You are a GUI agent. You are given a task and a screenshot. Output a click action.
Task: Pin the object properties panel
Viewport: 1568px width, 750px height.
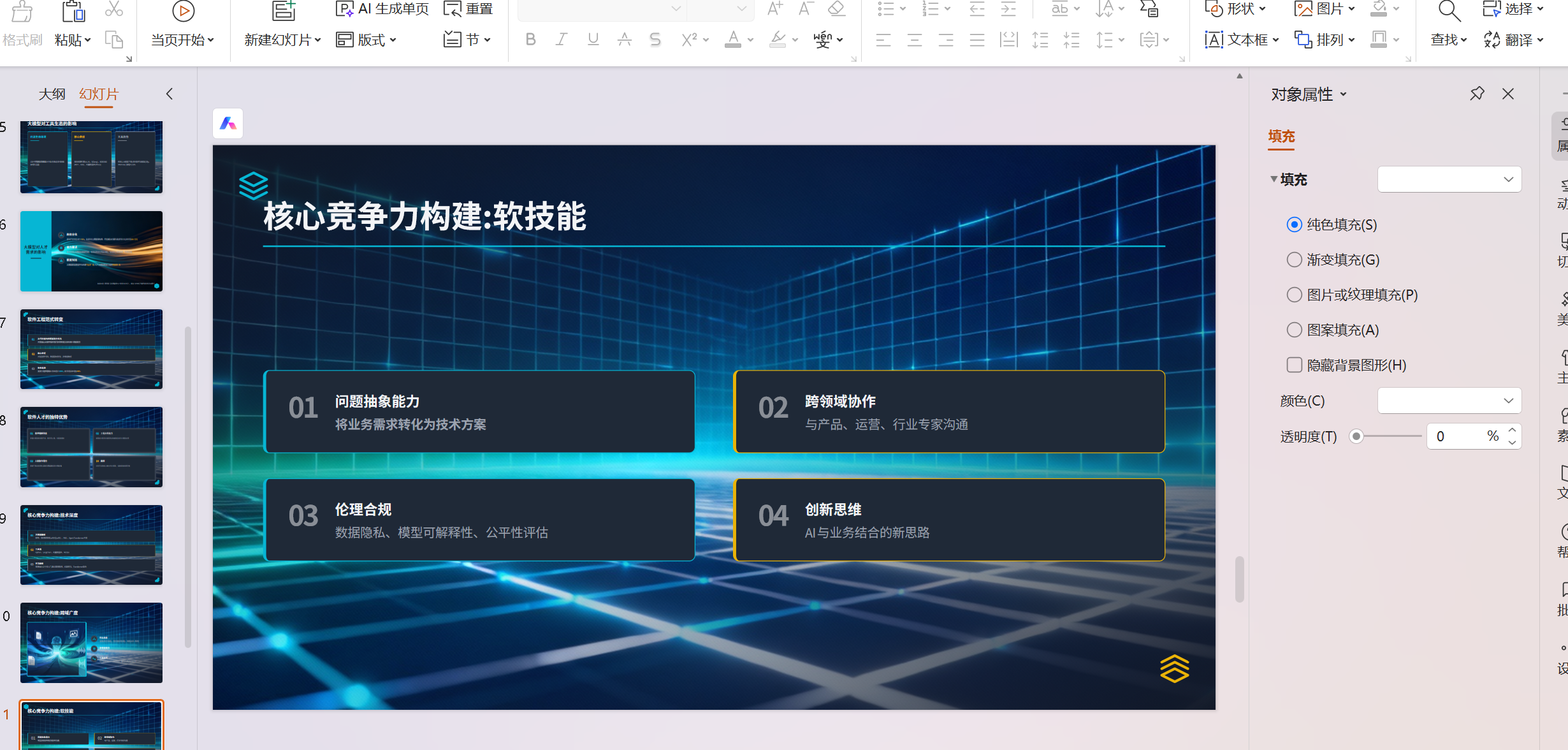tap(1477, 94)
